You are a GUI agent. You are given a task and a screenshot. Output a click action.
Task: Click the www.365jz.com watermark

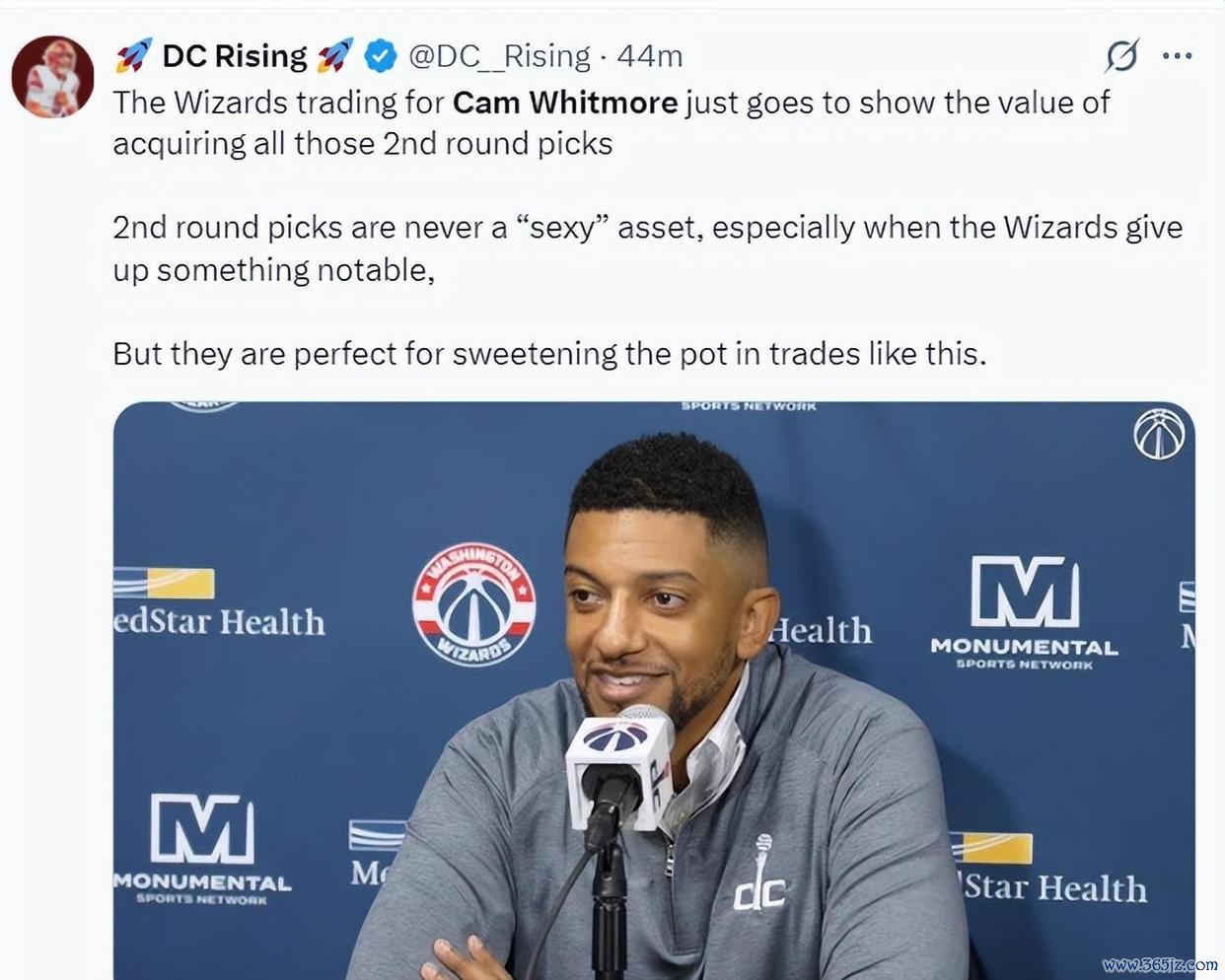coord(1160,964)
